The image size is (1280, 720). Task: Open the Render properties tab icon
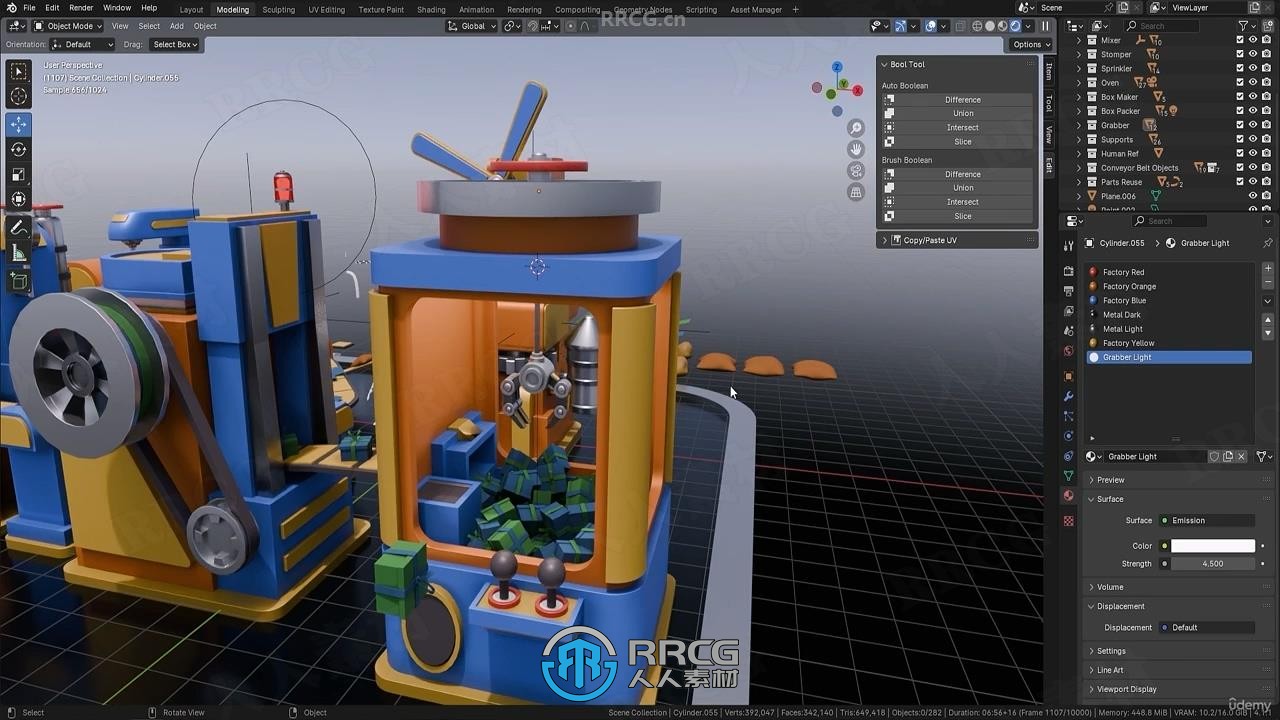click(x=1068, y=271)
